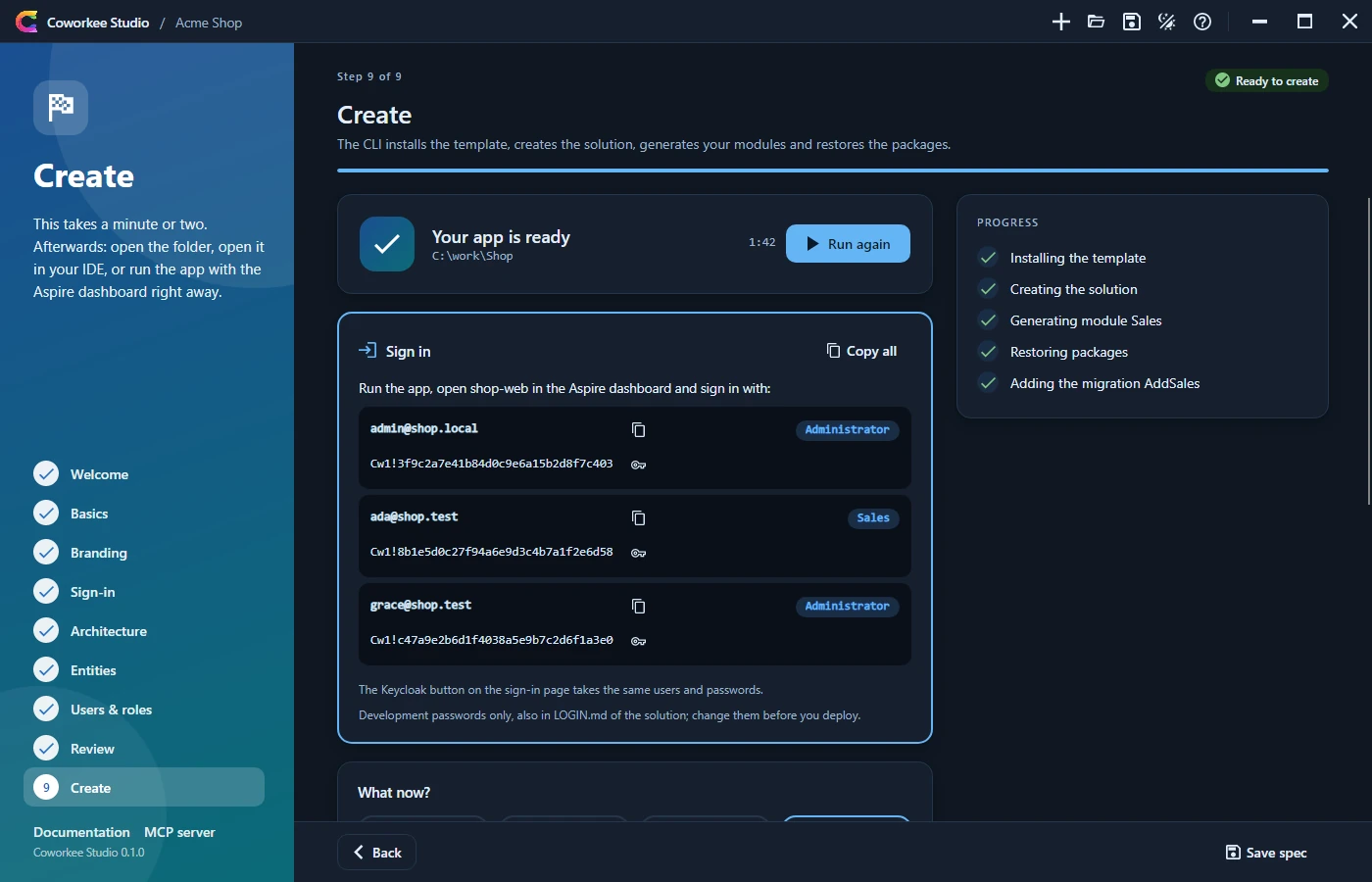This screenshot has width=1372, height=882.
Task: Click the blue step progress bar under the header
Action: pos(833,171)
